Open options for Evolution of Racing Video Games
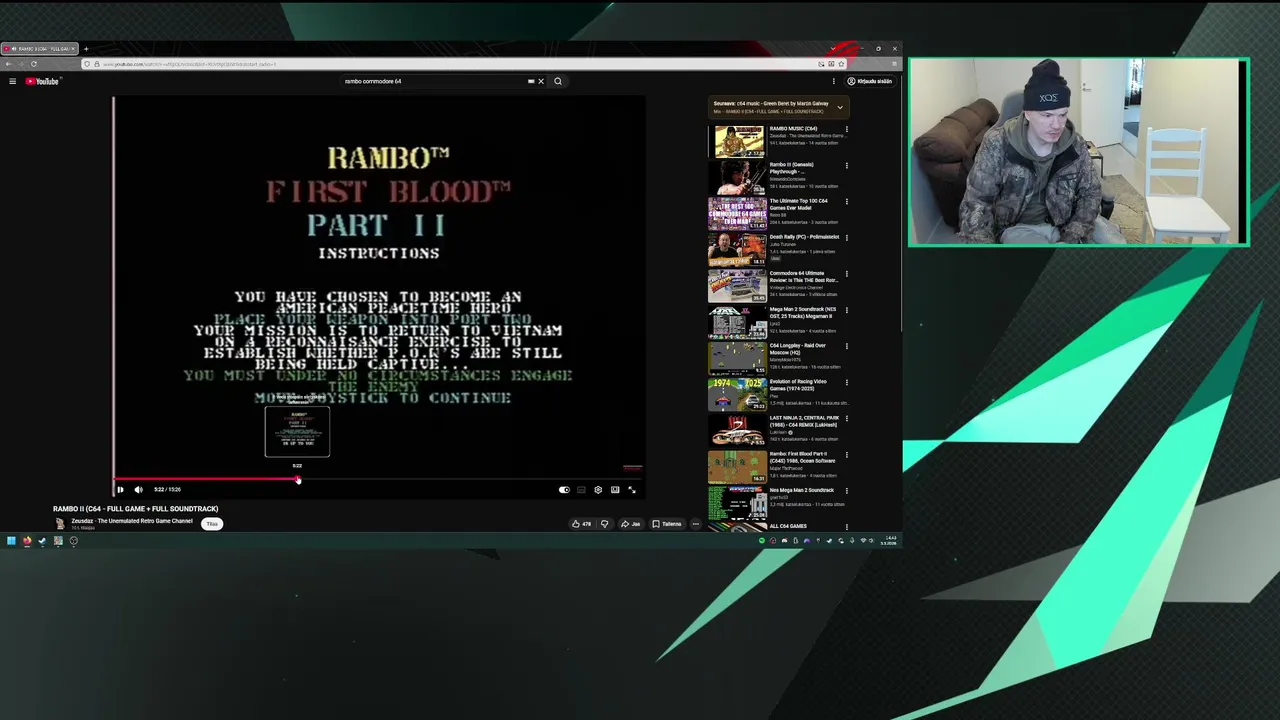Viewport: 1280px width, 720px height. click(846, 382)
